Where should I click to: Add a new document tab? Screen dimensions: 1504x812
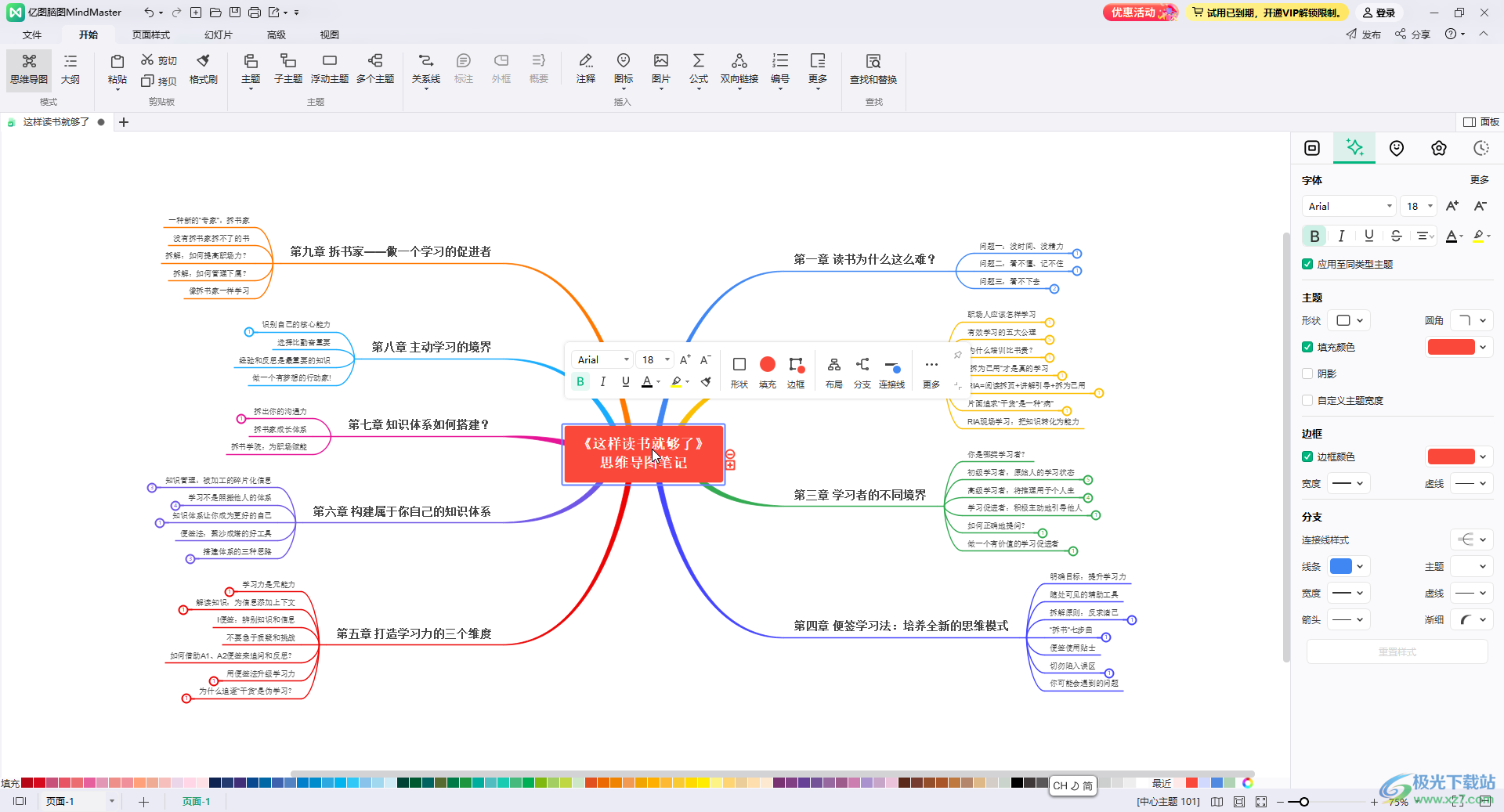(124, 122)
